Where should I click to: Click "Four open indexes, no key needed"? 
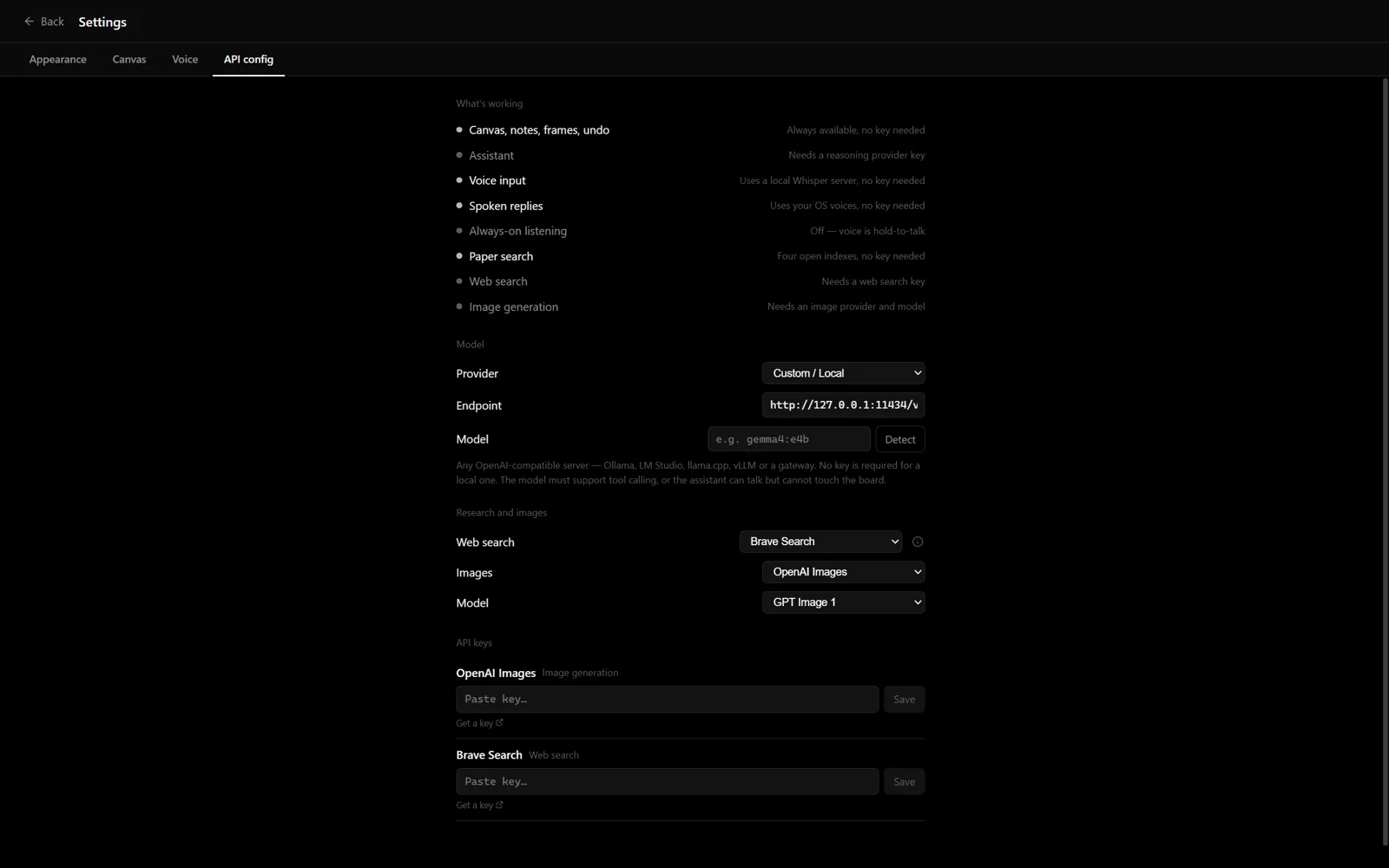click(851, 256)
